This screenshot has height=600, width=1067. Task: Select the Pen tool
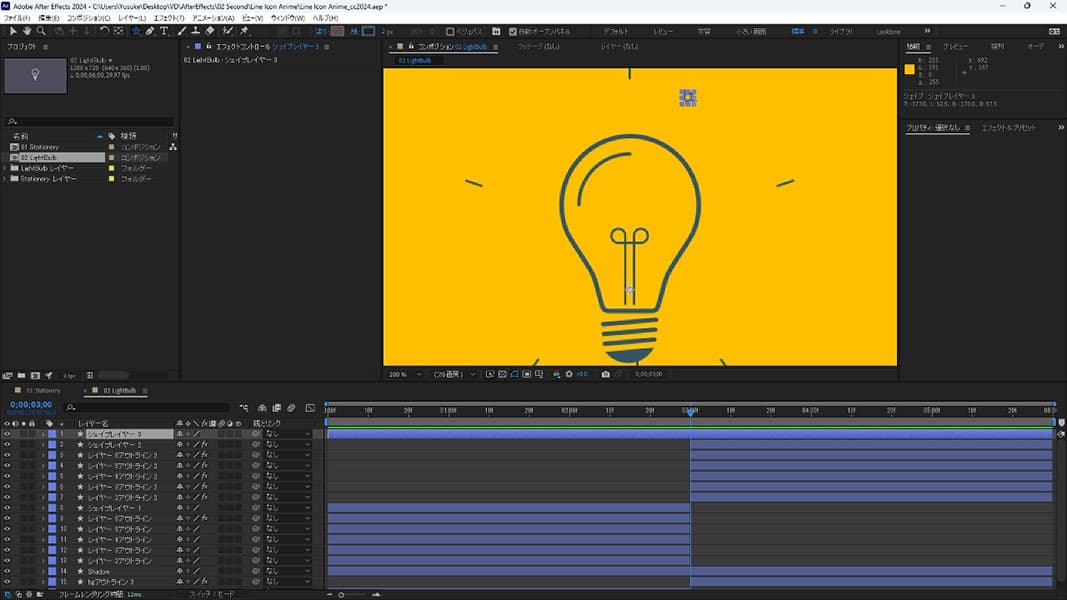(x=150, y=31)
